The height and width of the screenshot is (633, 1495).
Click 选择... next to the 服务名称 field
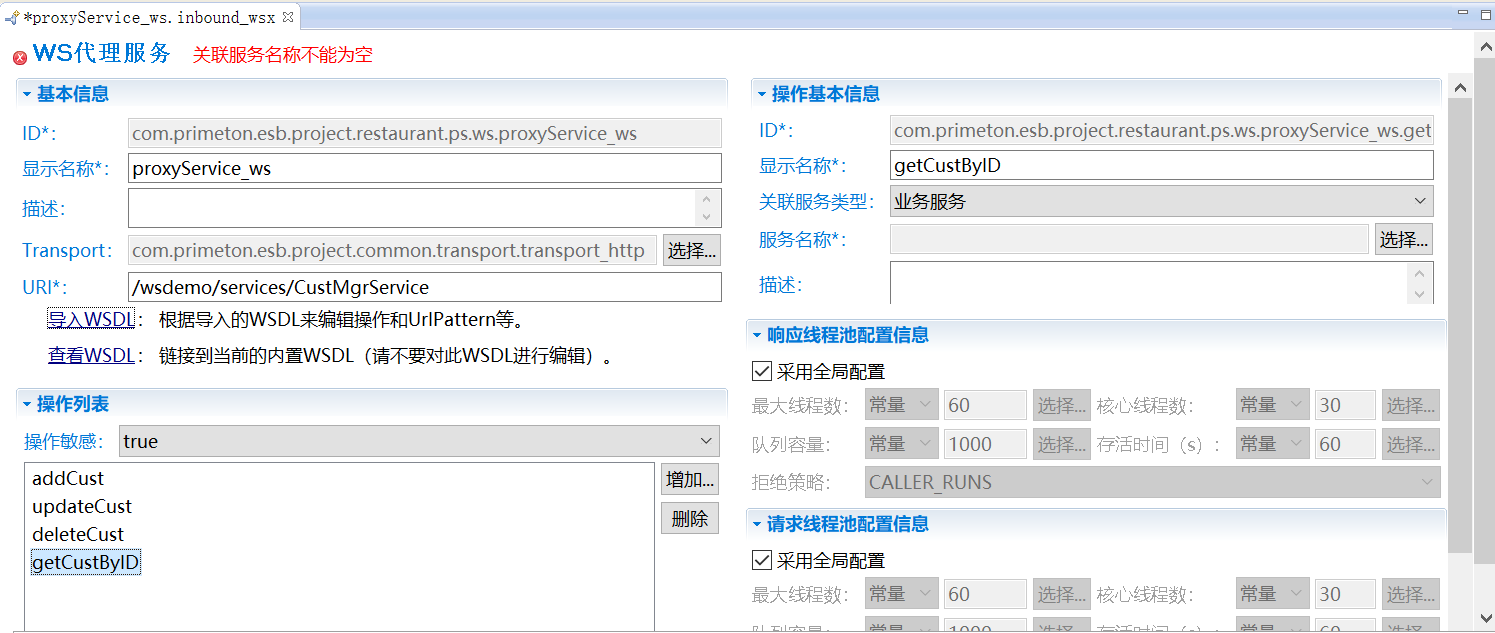click(x=1403, y=239)
